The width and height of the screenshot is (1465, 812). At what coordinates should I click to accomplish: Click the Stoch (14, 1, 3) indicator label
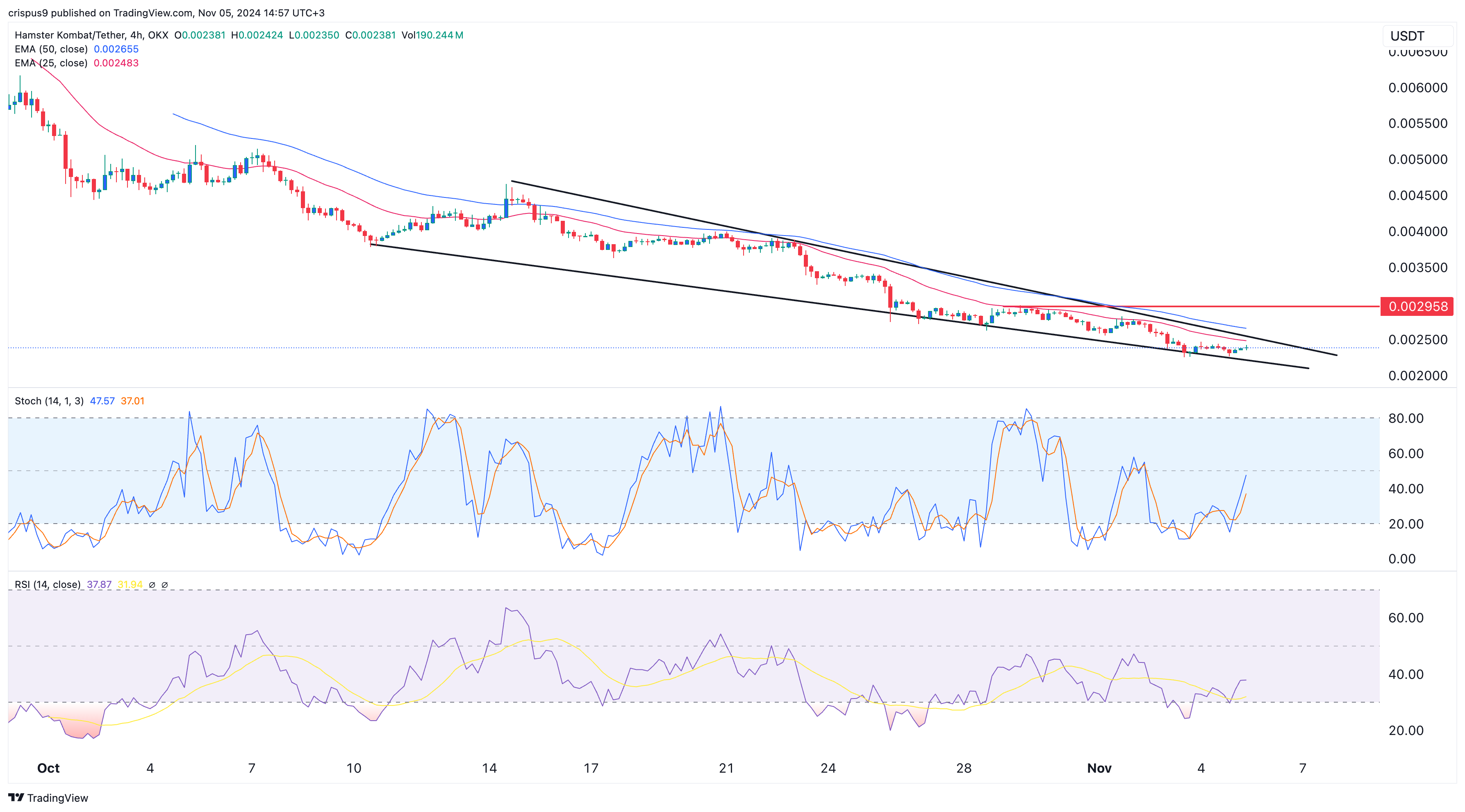coord(49,401)
